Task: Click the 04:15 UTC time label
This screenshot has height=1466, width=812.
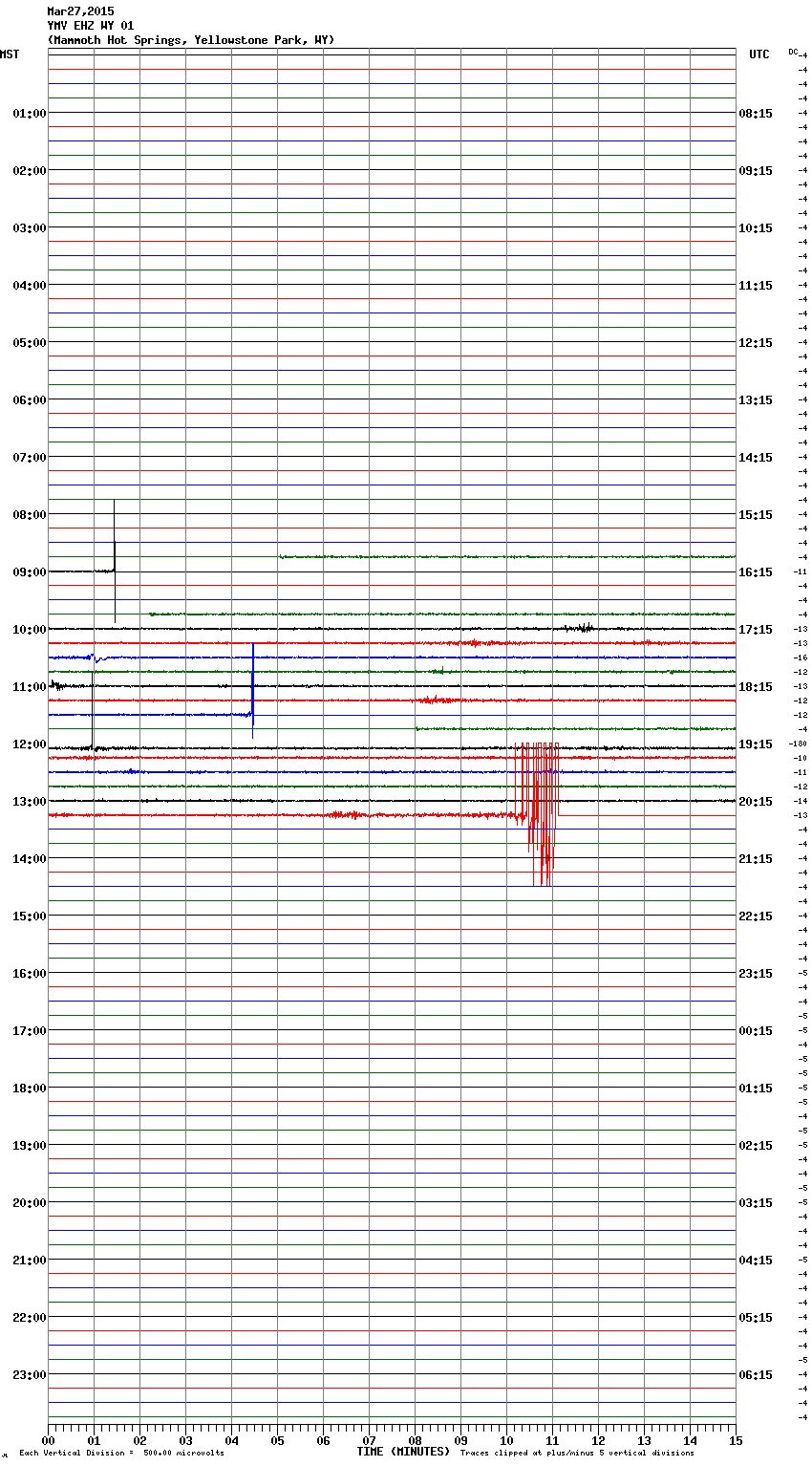Action: pyautogui.click(x=756, y=1261)
